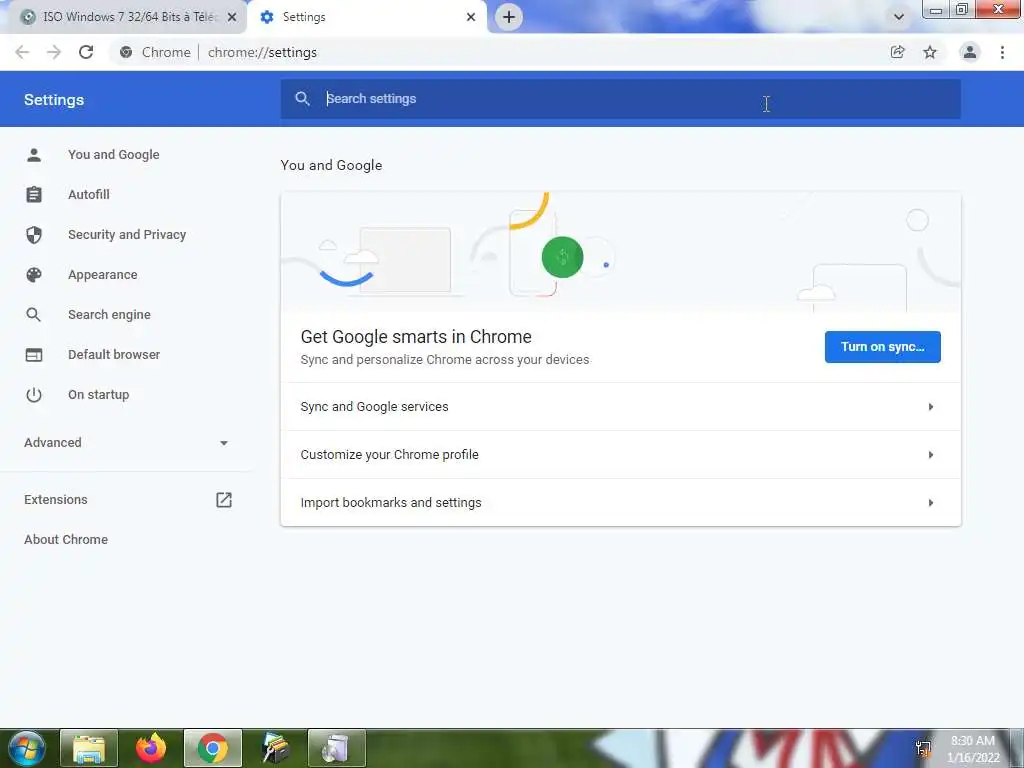Click the taskbar clock showing 8:30 AM
This screenshot has width=1024, height=768.
point(972,749)
